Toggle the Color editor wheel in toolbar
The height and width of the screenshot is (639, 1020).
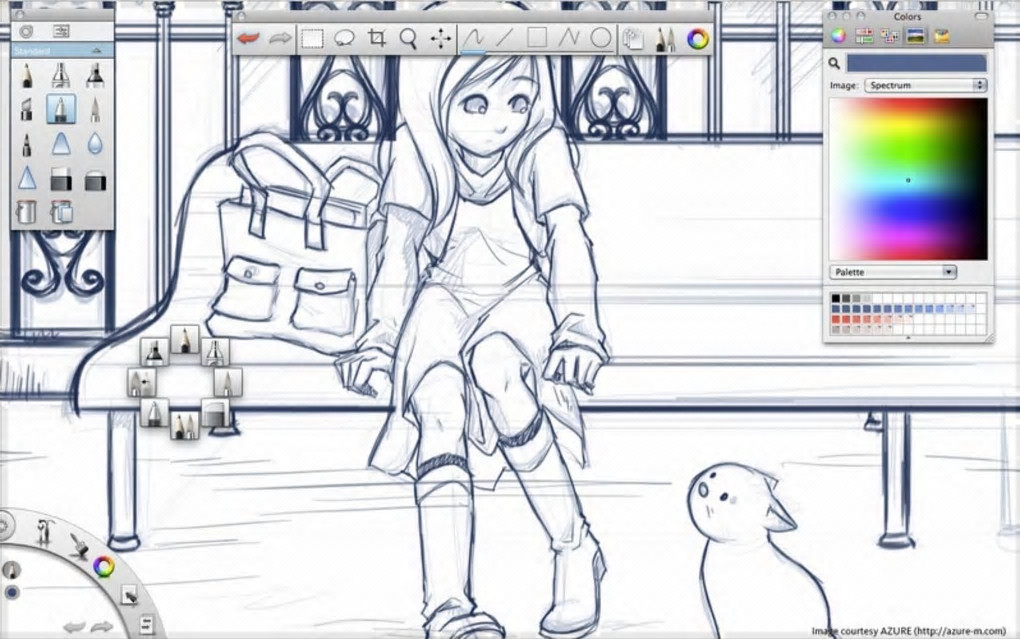coord(697,39)
